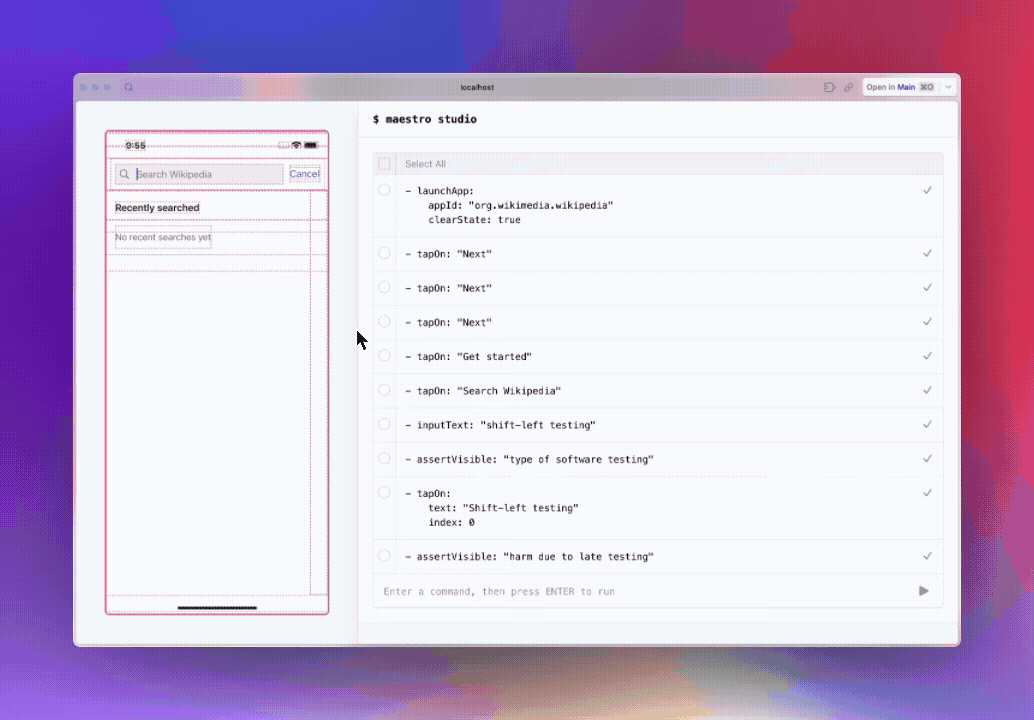Click the home indicator bar on the device
The image size is (1034, 720).
217,608
